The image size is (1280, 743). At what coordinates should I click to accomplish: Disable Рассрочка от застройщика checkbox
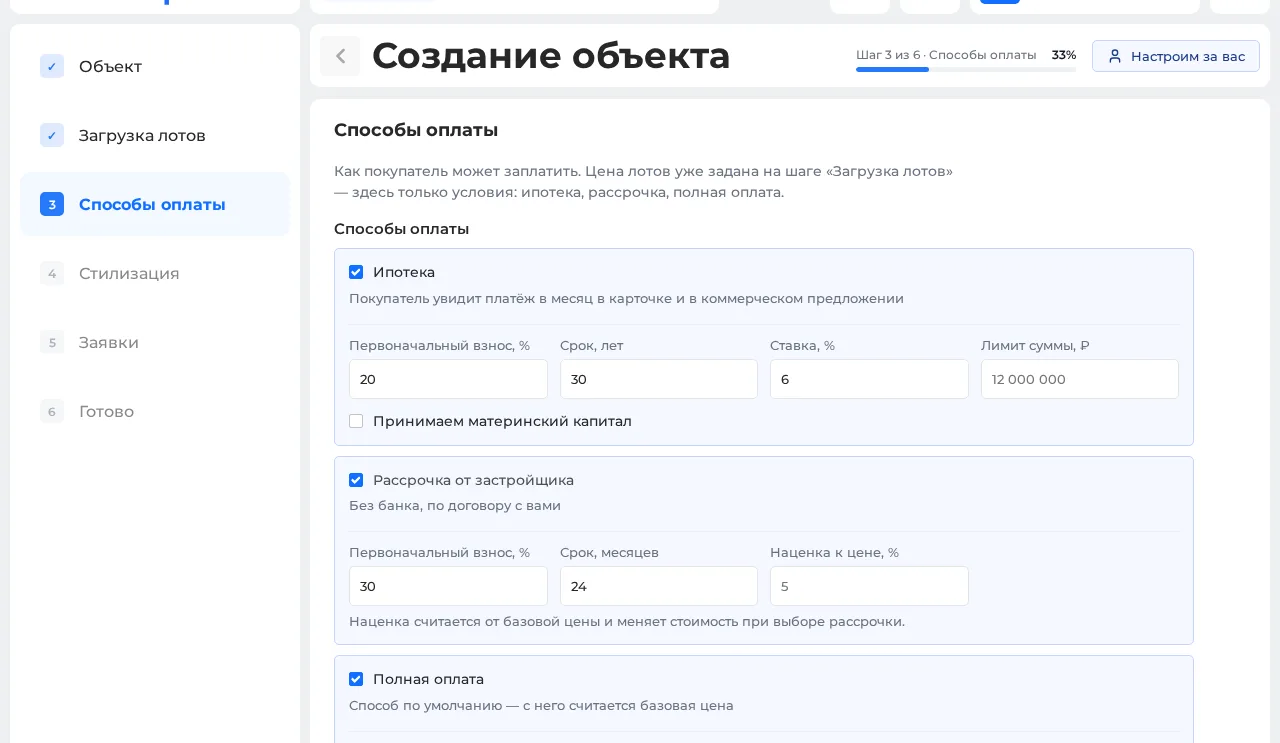click(356, 480)
